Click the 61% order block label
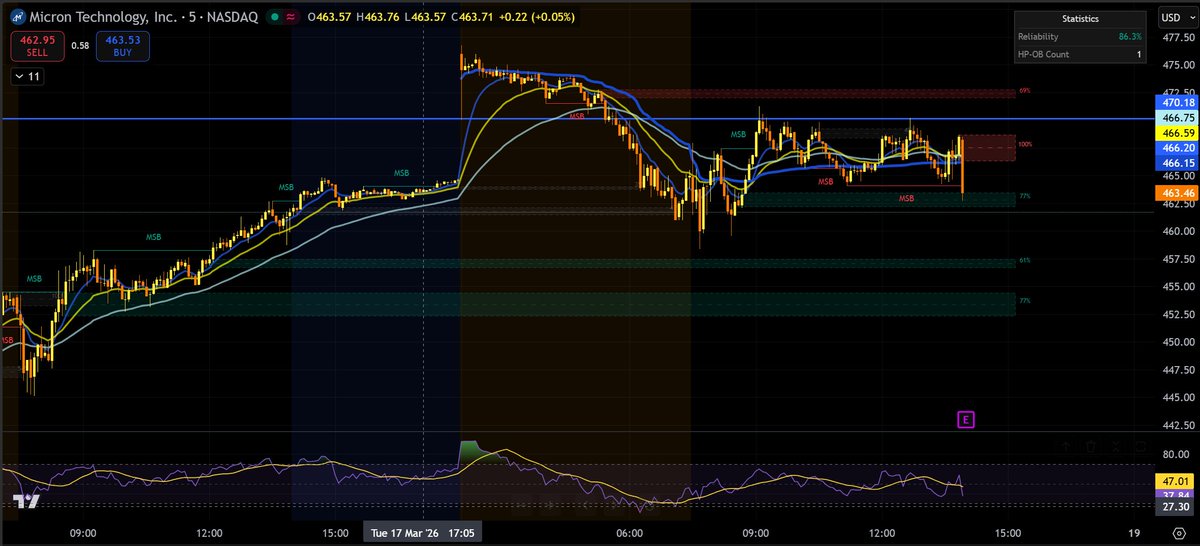Viewport: 1200px width, 546px height. pos(1024,260)
